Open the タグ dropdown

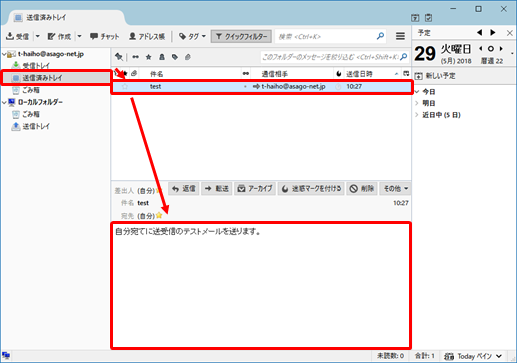coord(192,36)
